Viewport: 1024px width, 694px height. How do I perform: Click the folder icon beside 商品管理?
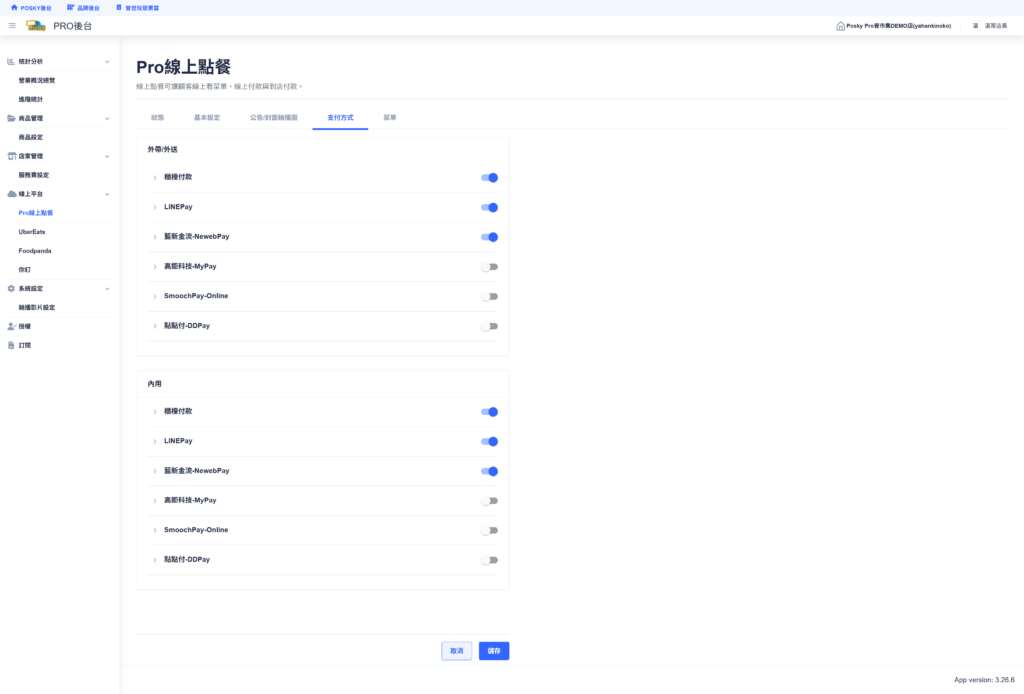[x=11, y=118]
